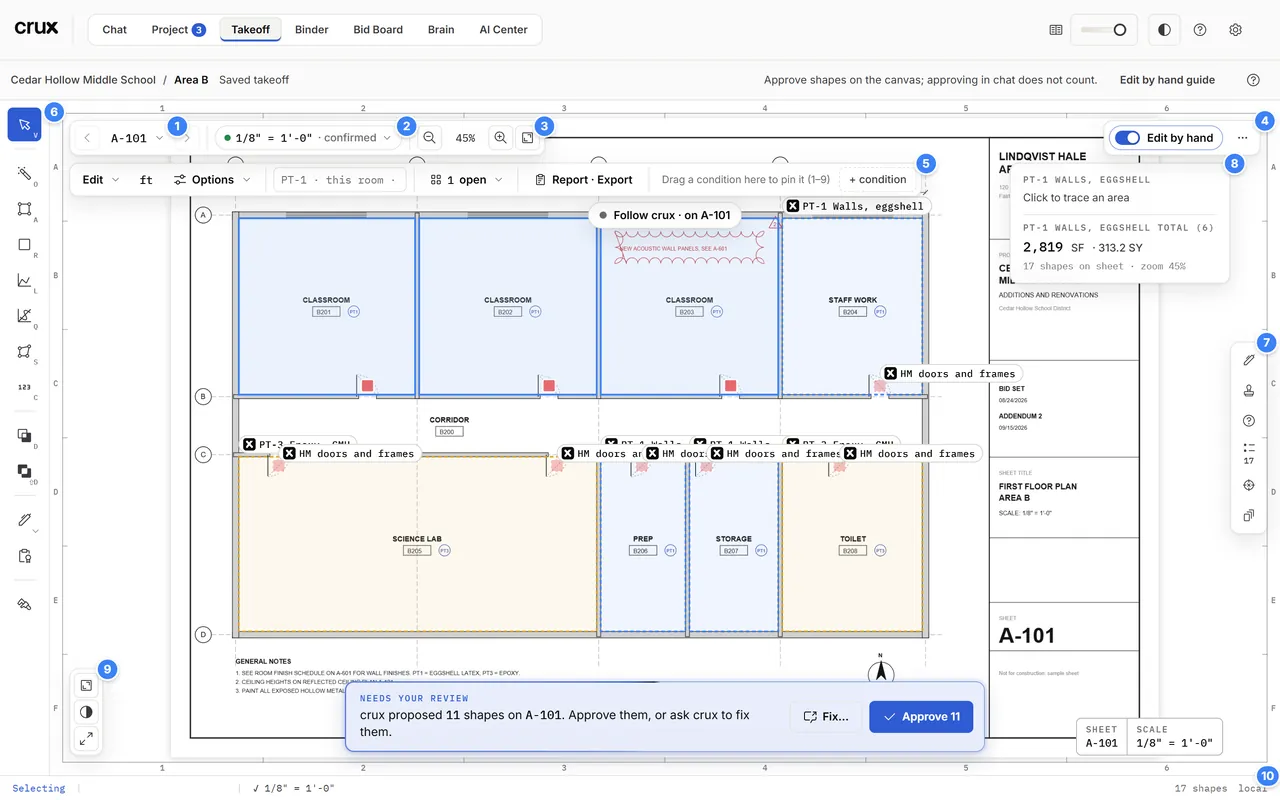Open the stamp tool in right rail
Viewport: 1280px width, 800px height.
pyautogui.click(x=1248, y=390)
